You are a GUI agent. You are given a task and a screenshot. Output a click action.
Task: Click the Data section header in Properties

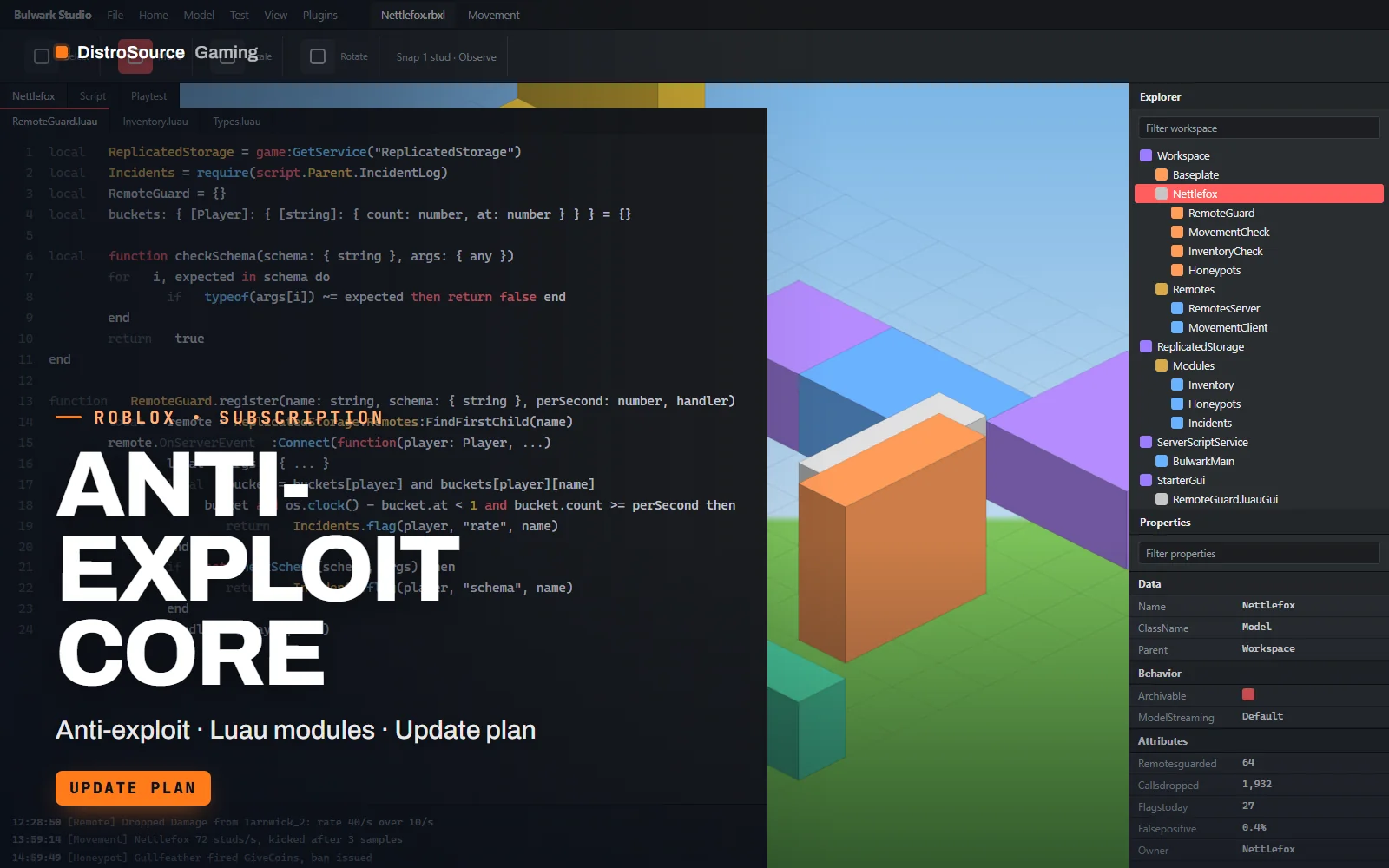[x=1259, y=584]
